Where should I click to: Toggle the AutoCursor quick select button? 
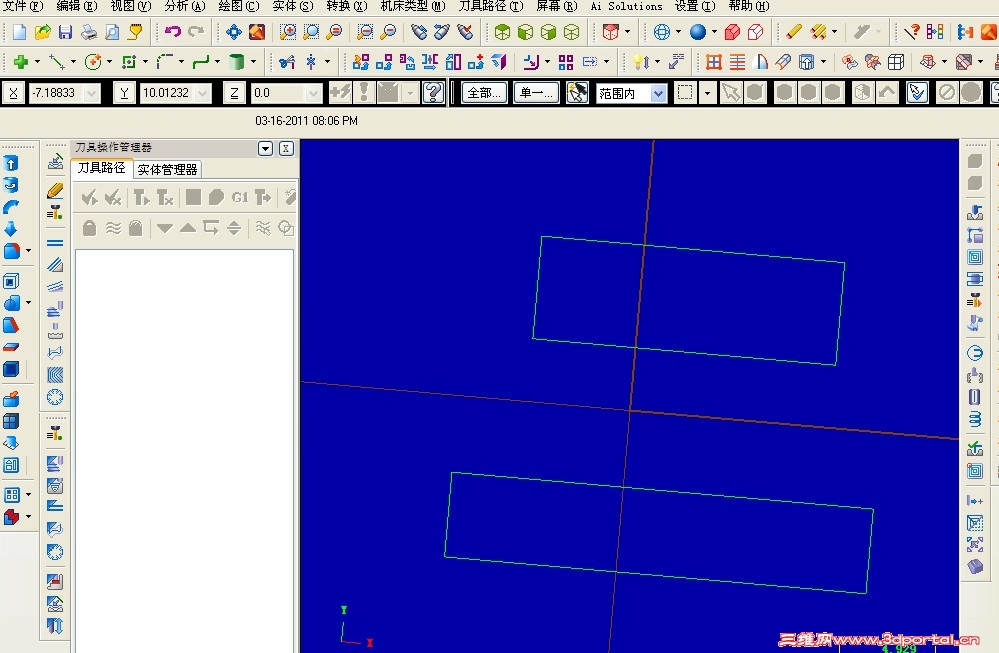point(577,93)
